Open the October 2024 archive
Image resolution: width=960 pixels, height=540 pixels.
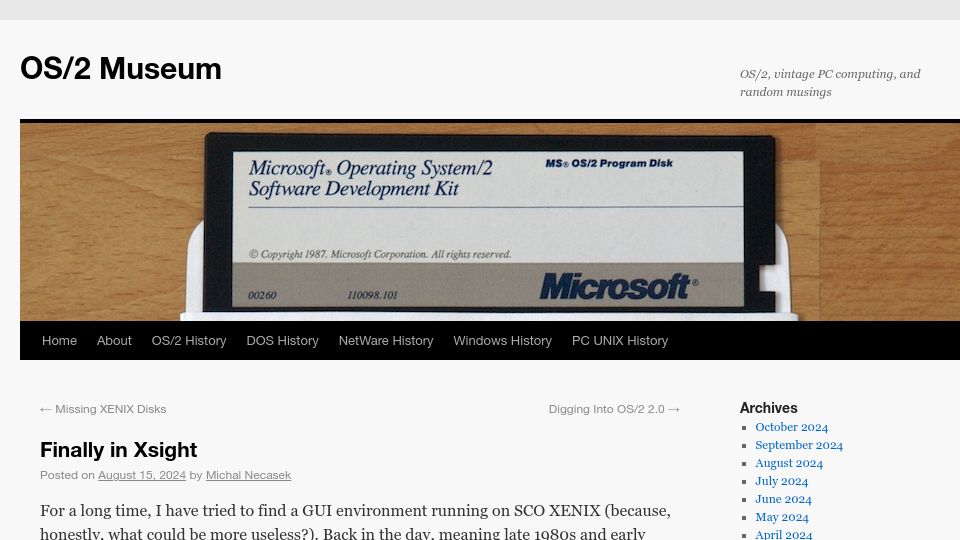791,427
